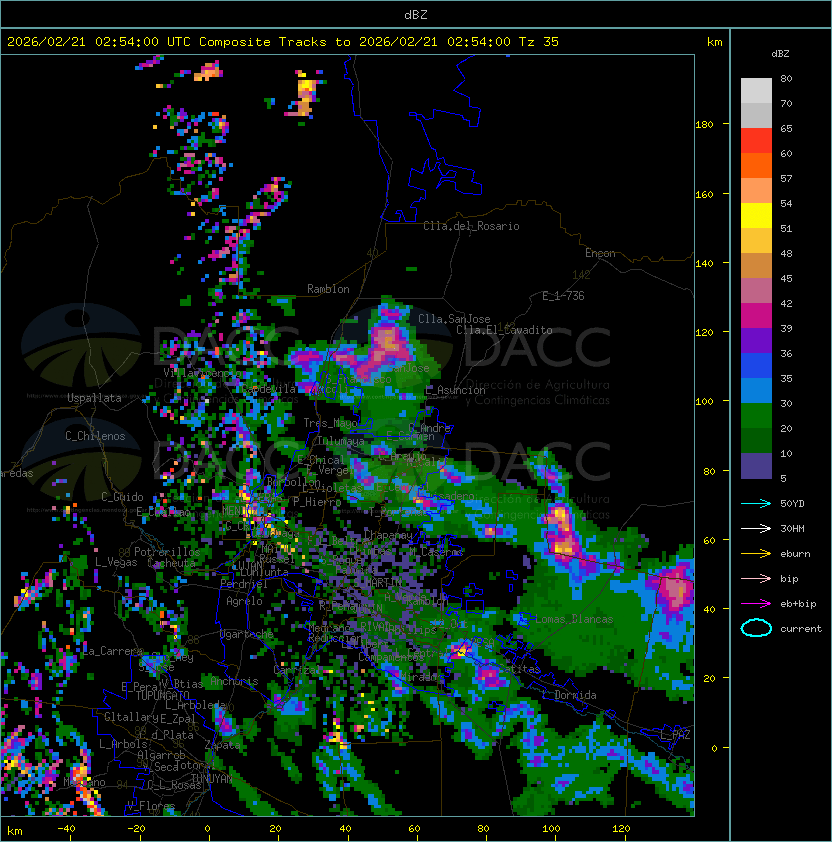832x842 pixels.
Task: Pick the bright orange swatch below red
Action: (756, 165)
